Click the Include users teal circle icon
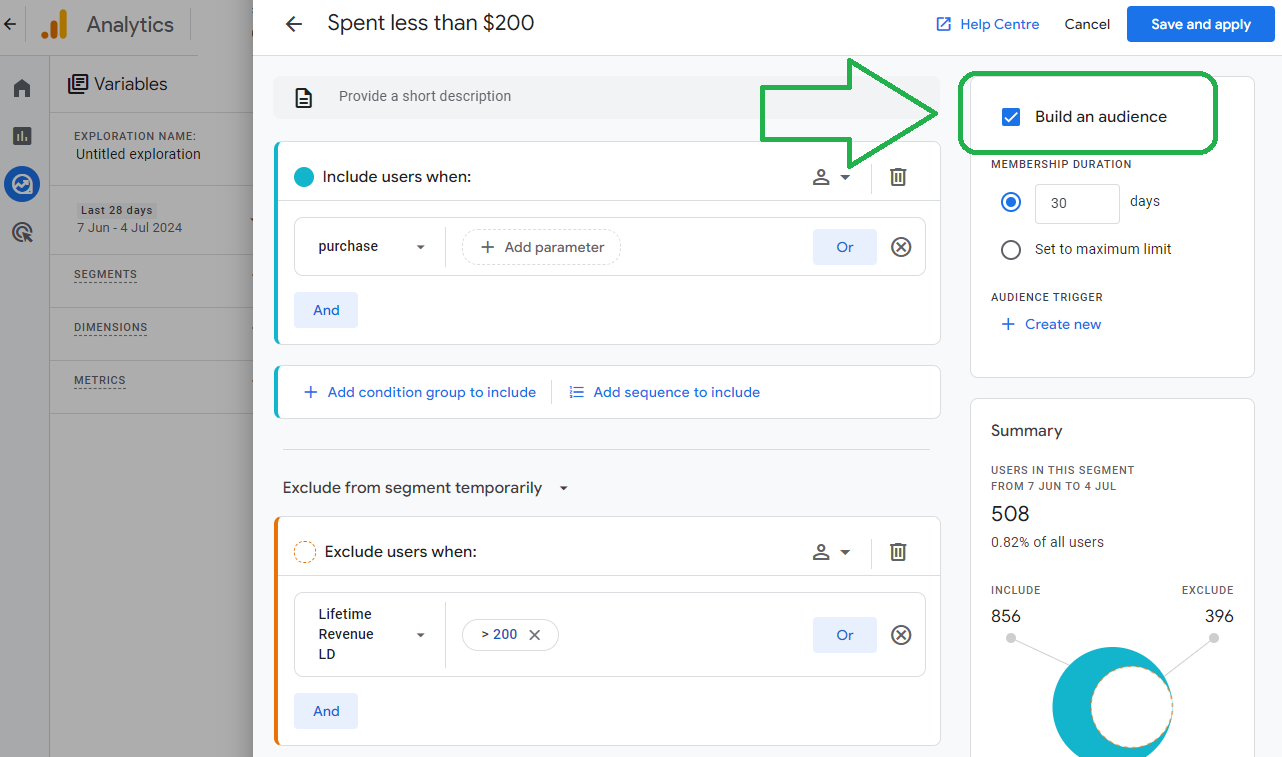1282x757 pixels. pyautogui.click(x=304, y=177)
